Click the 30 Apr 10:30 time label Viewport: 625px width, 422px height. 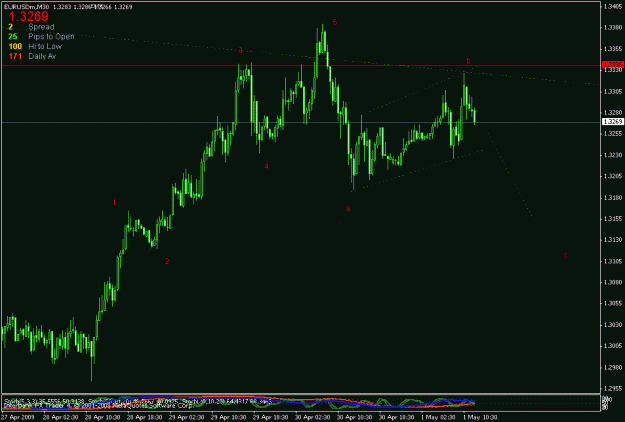[356, 417]
